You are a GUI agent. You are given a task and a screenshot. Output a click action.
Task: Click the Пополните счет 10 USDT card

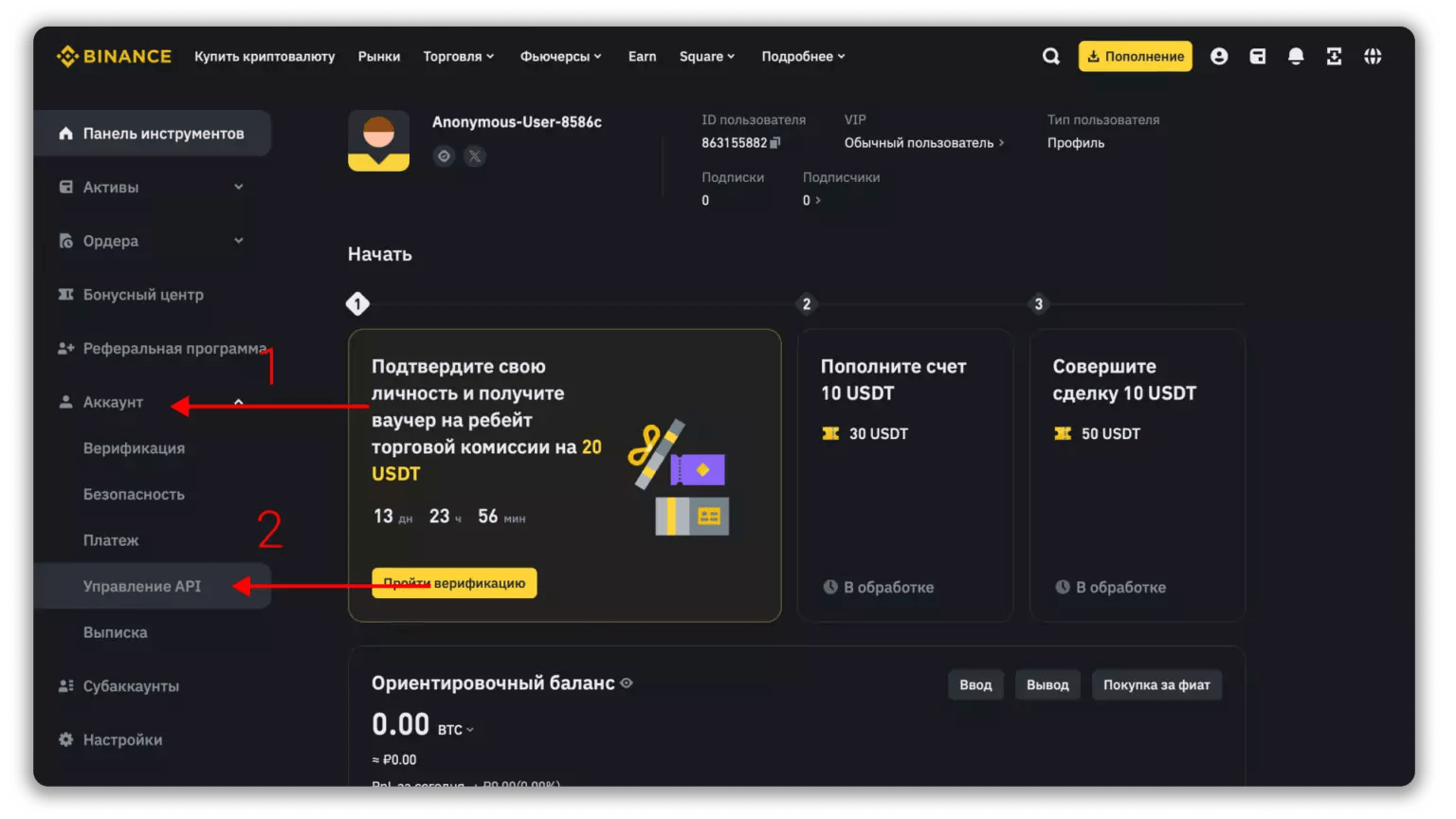905,475
